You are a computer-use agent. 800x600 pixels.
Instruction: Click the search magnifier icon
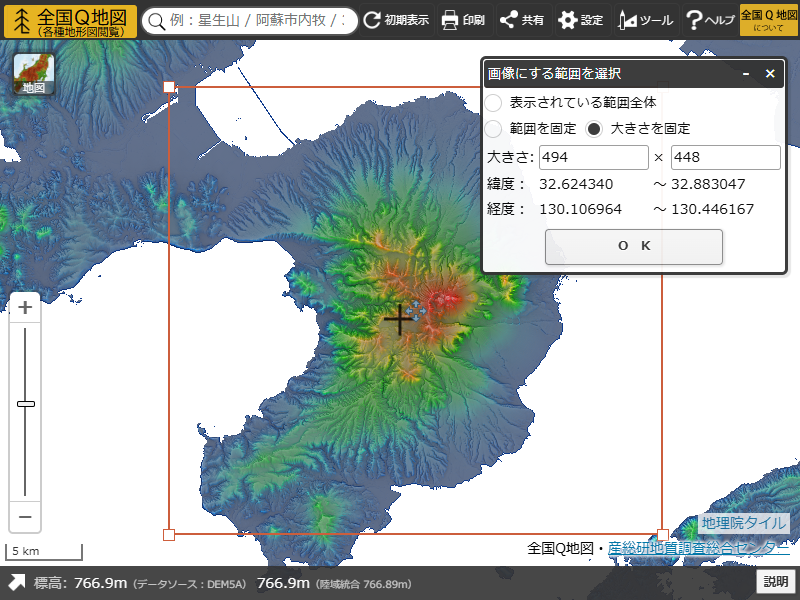tap(156, 21)
